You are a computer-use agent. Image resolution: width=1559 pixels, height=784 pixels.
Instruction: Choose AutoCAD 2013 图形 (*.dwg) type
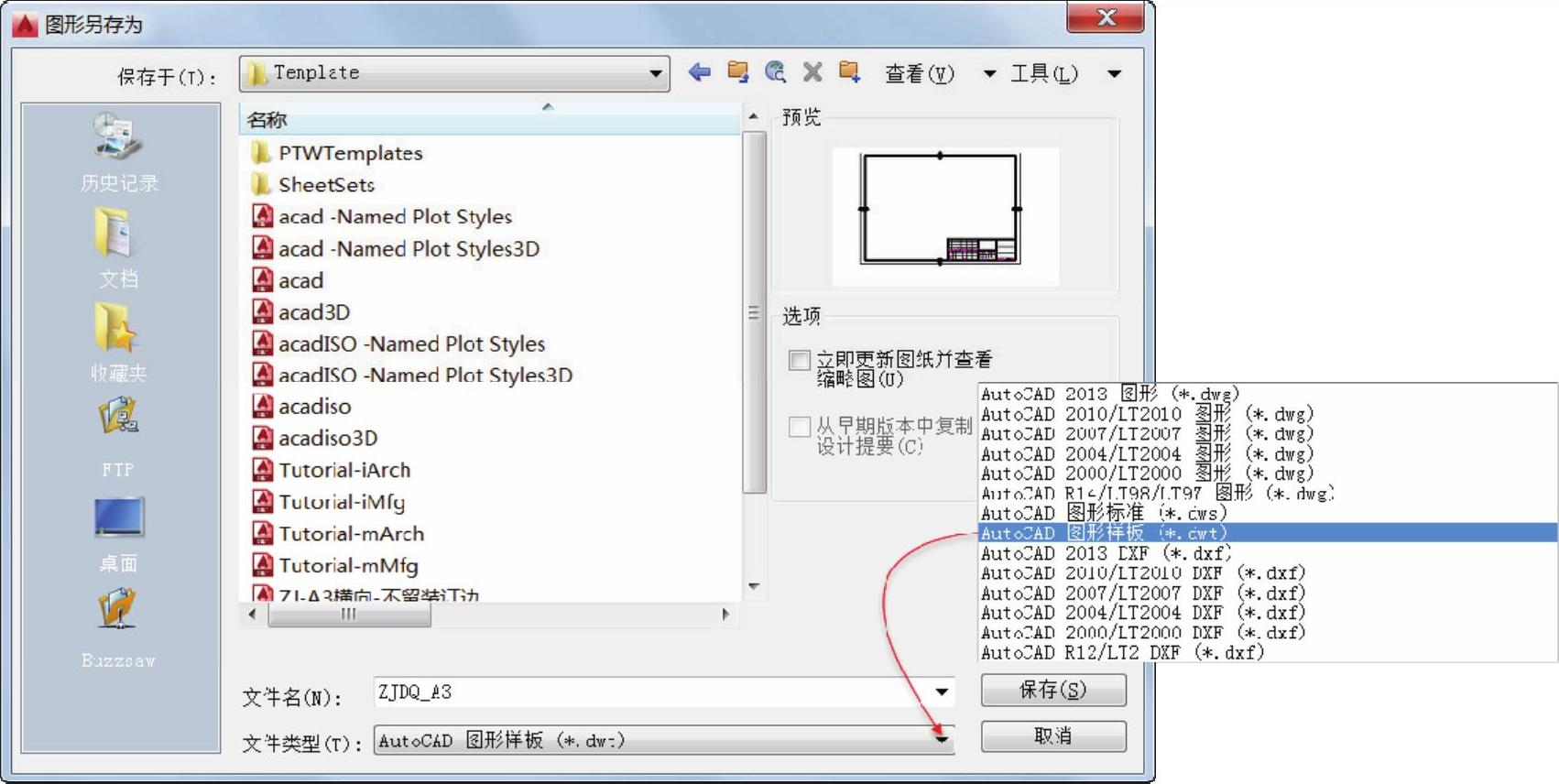[1268, 394]
